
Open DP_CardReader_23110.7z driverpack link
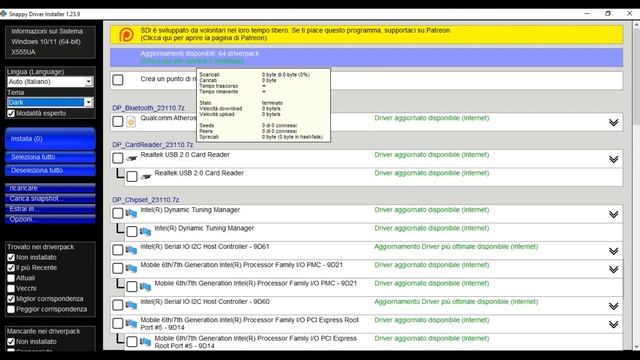[153, 145]
